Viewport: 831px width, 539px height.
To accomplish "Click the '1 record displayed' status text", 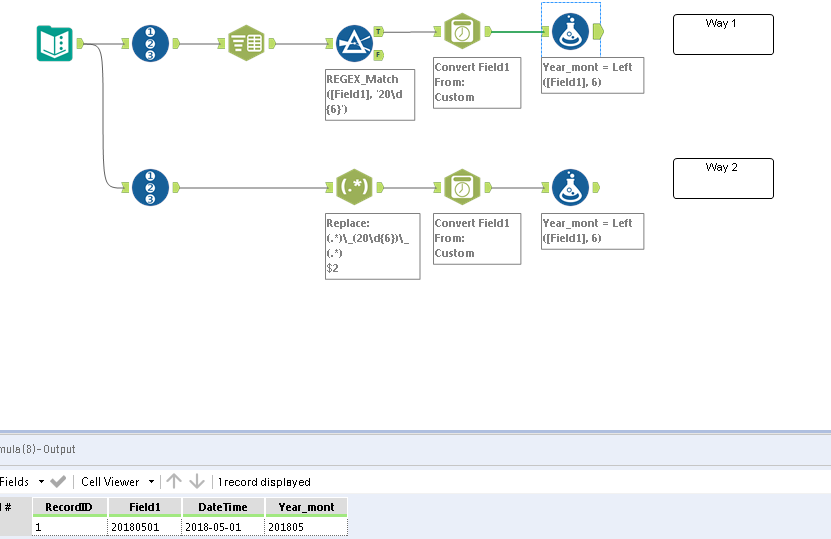I will pos(264,482).
